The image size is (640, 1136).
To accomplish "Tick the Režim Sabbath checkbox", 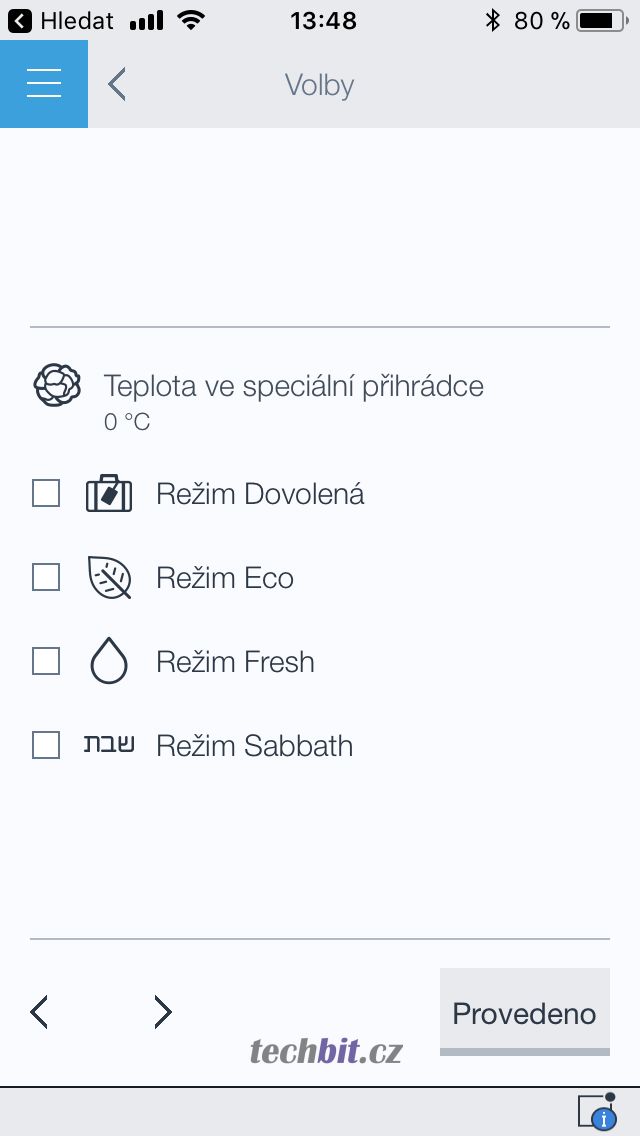I will (x=46, y=746).
